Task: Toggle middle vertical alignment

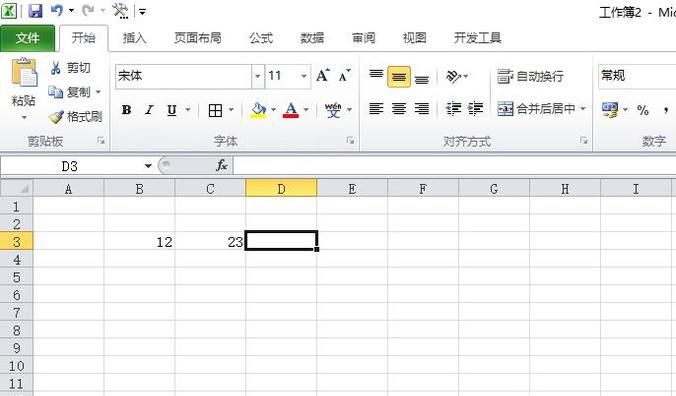Action: pyautogui.click(x=399, y=77)
